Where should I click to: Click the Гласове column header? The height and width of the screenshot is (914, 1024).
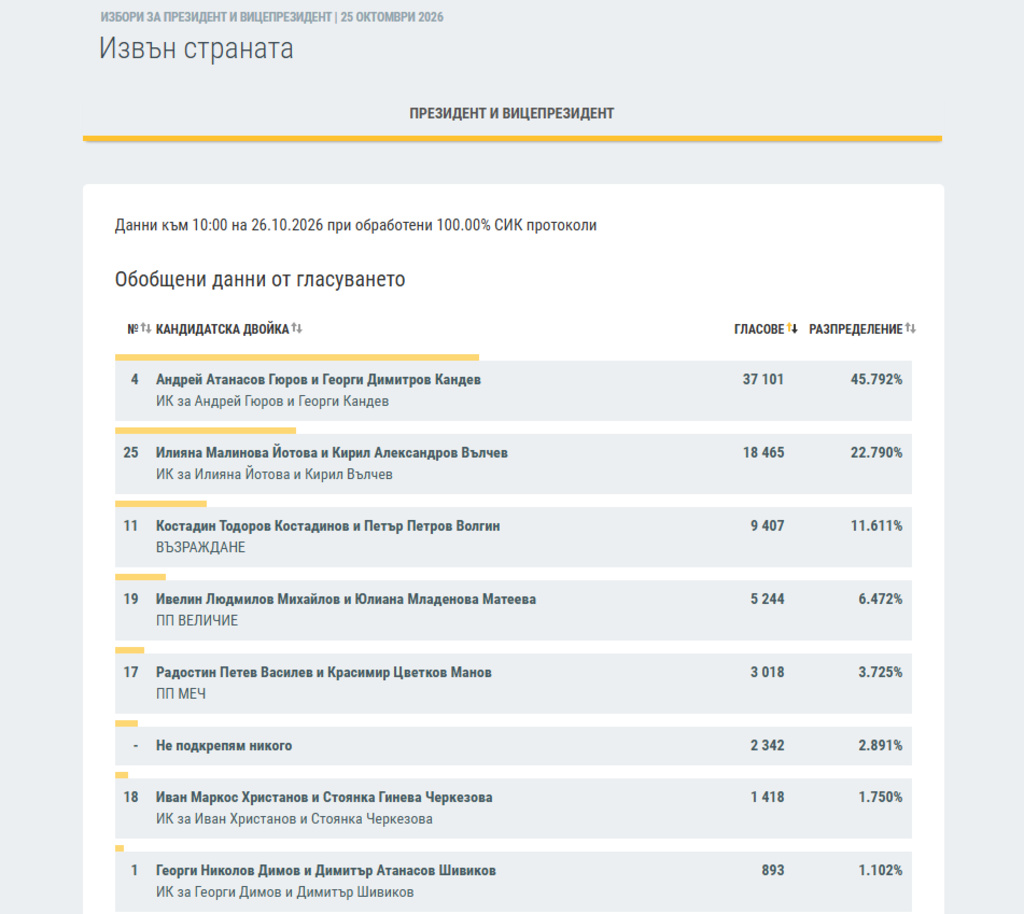click(x=759, y=329)
